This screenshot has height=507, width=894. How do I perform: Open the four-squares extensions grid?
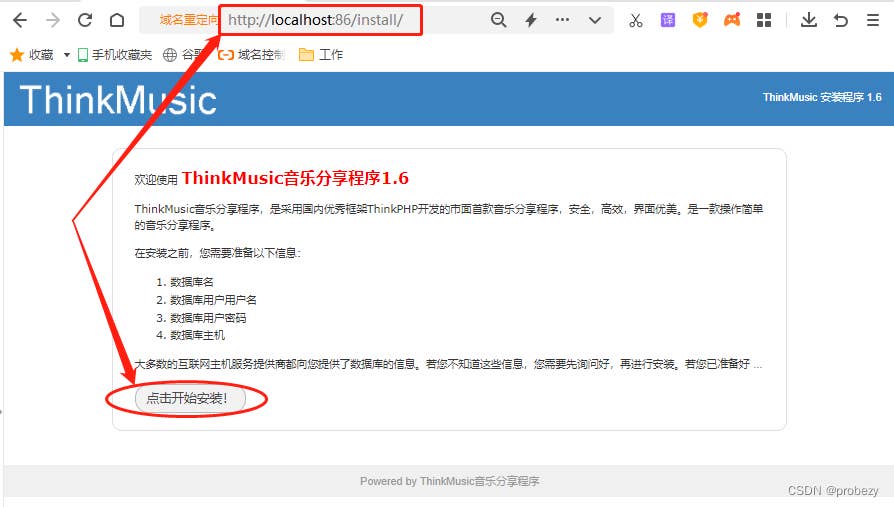point(764,21)
